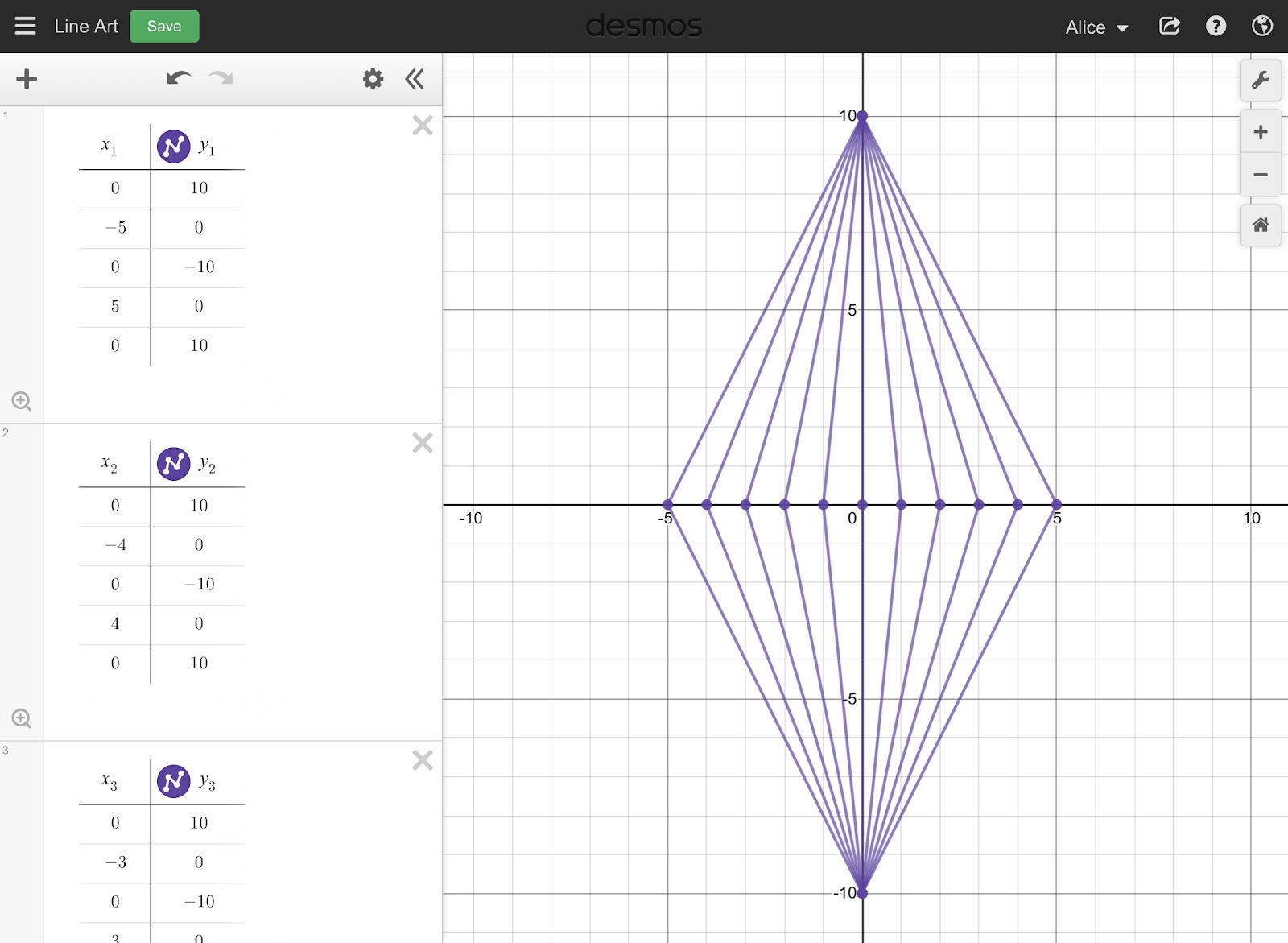Select the x1 column header
The width and height of the screenshot is (1288, 943).
(109, 147)
